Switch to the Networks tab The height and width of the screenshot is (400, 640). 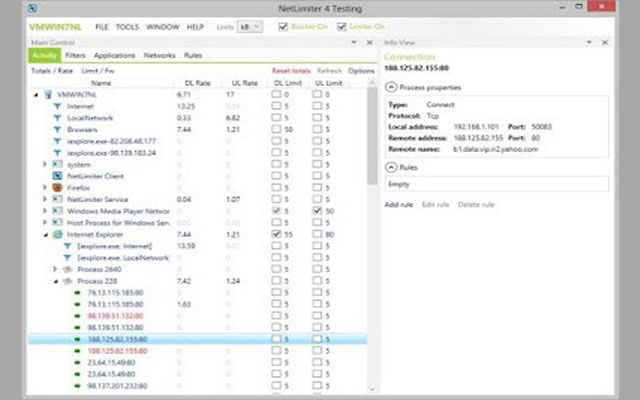[159, 56]
